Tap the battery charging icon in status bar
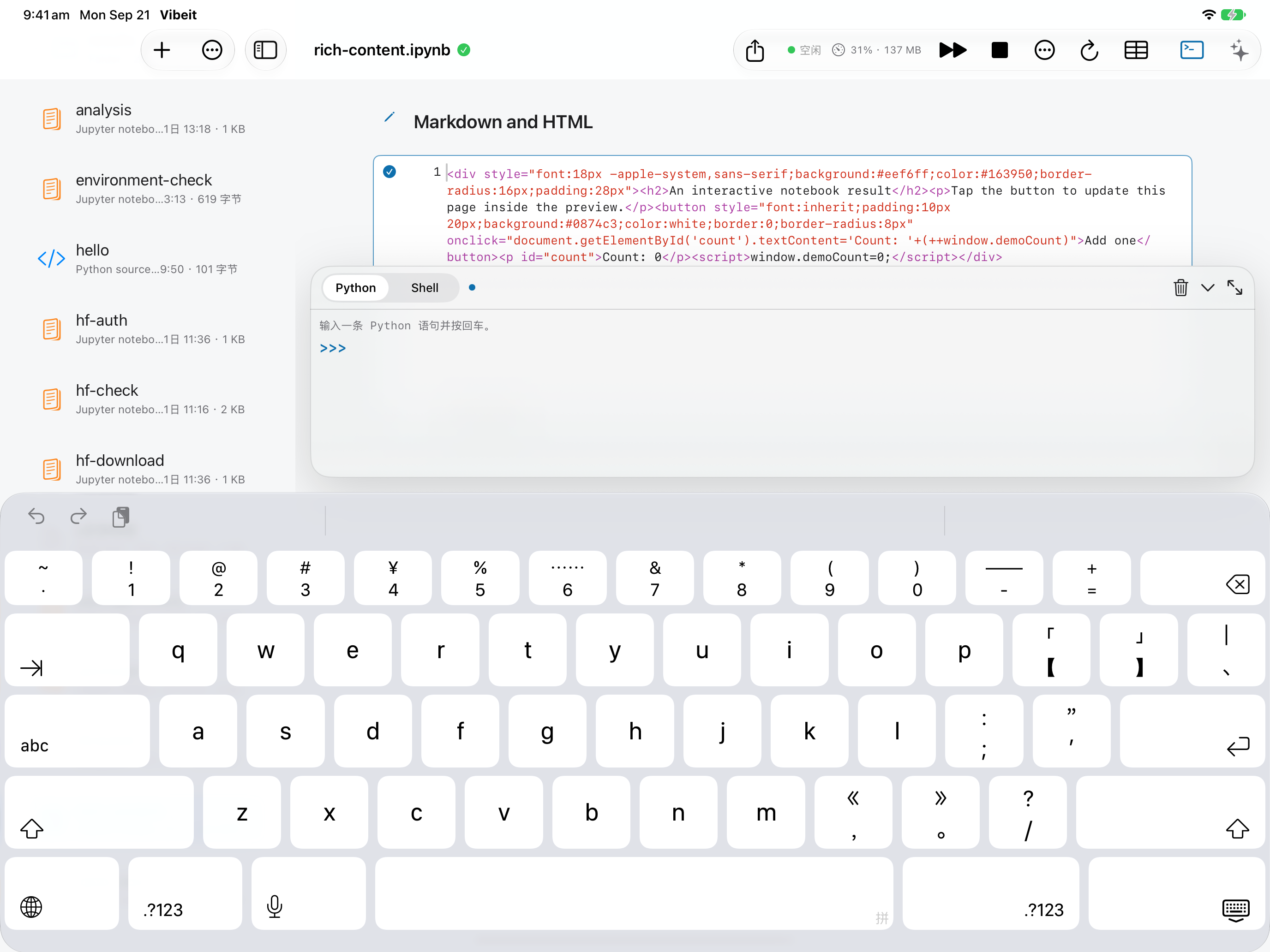The image size is (1270, 952). point(1233,14)
